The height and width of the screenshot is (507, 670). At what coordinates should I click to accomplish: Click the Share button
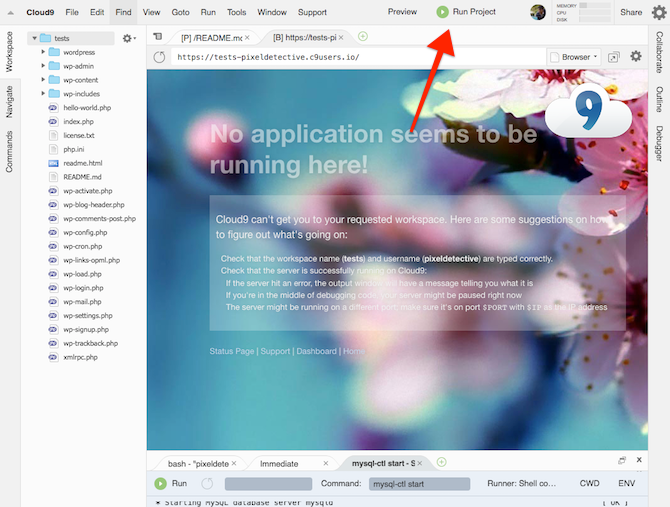631,12
